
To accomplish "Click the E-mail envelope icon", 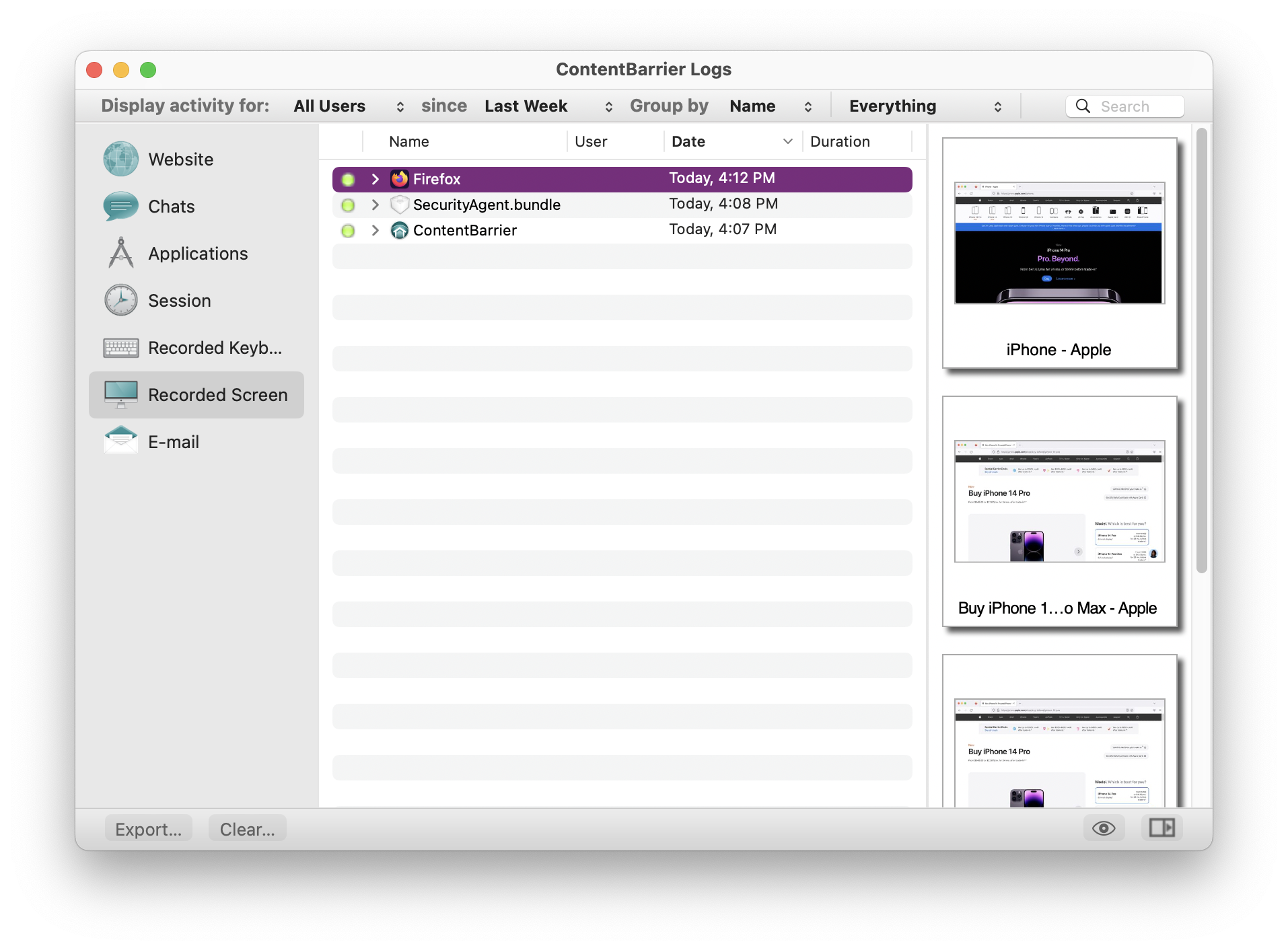I will pos(120,441).
